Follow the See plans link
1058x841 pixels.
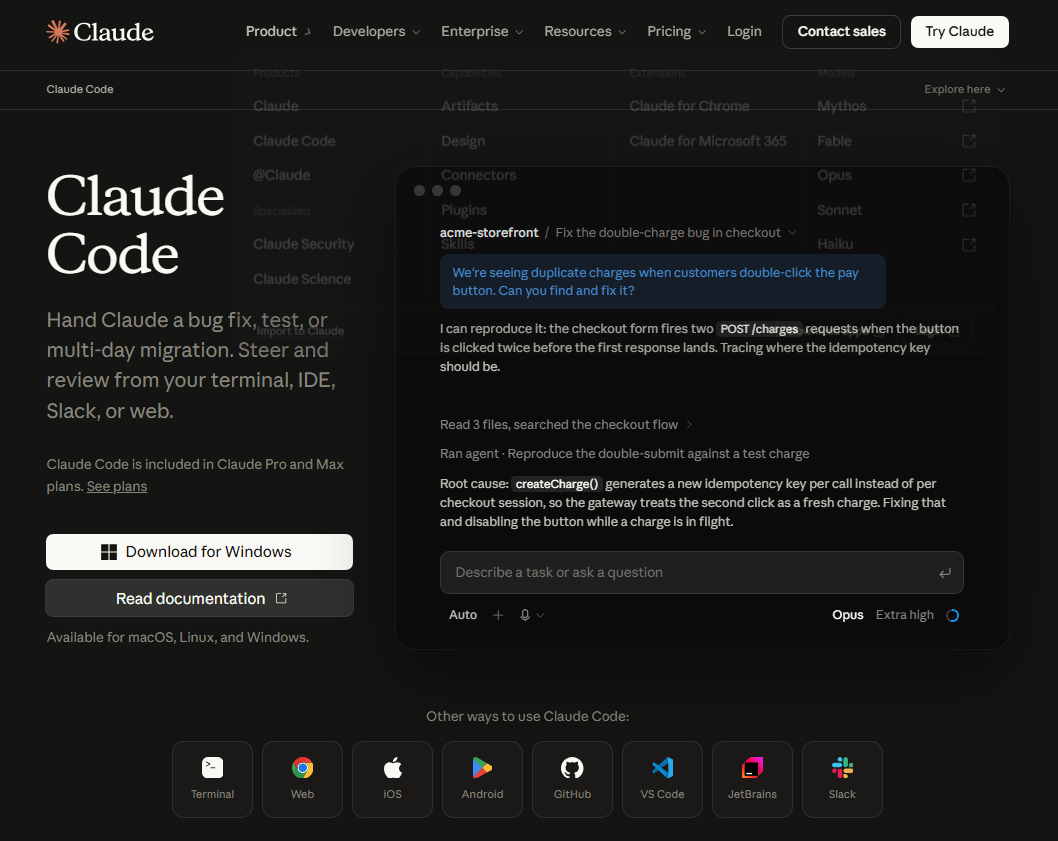(x=117, y=486)
